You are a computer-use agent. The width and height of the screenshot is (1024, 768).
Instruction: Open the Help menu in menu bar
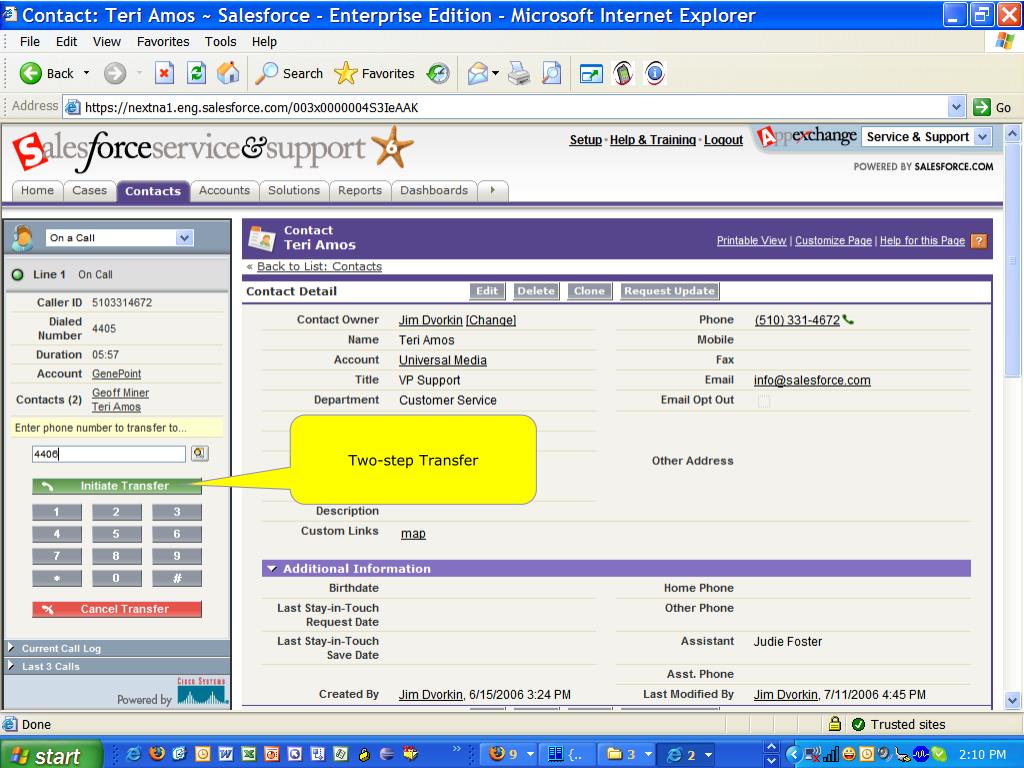click(264, 41)
